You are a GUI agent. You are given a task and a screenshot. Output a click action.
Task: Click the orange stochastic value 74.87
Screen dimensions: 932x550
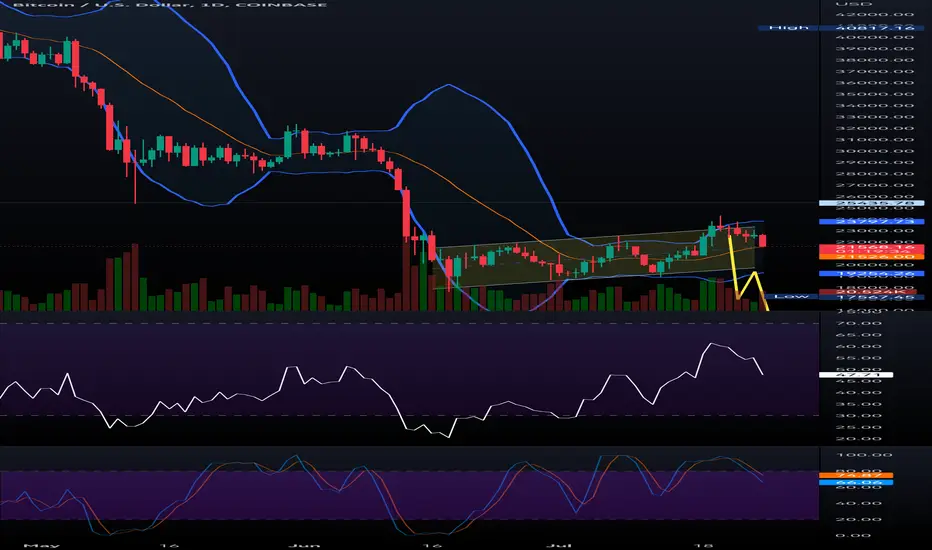click(856, 476)
